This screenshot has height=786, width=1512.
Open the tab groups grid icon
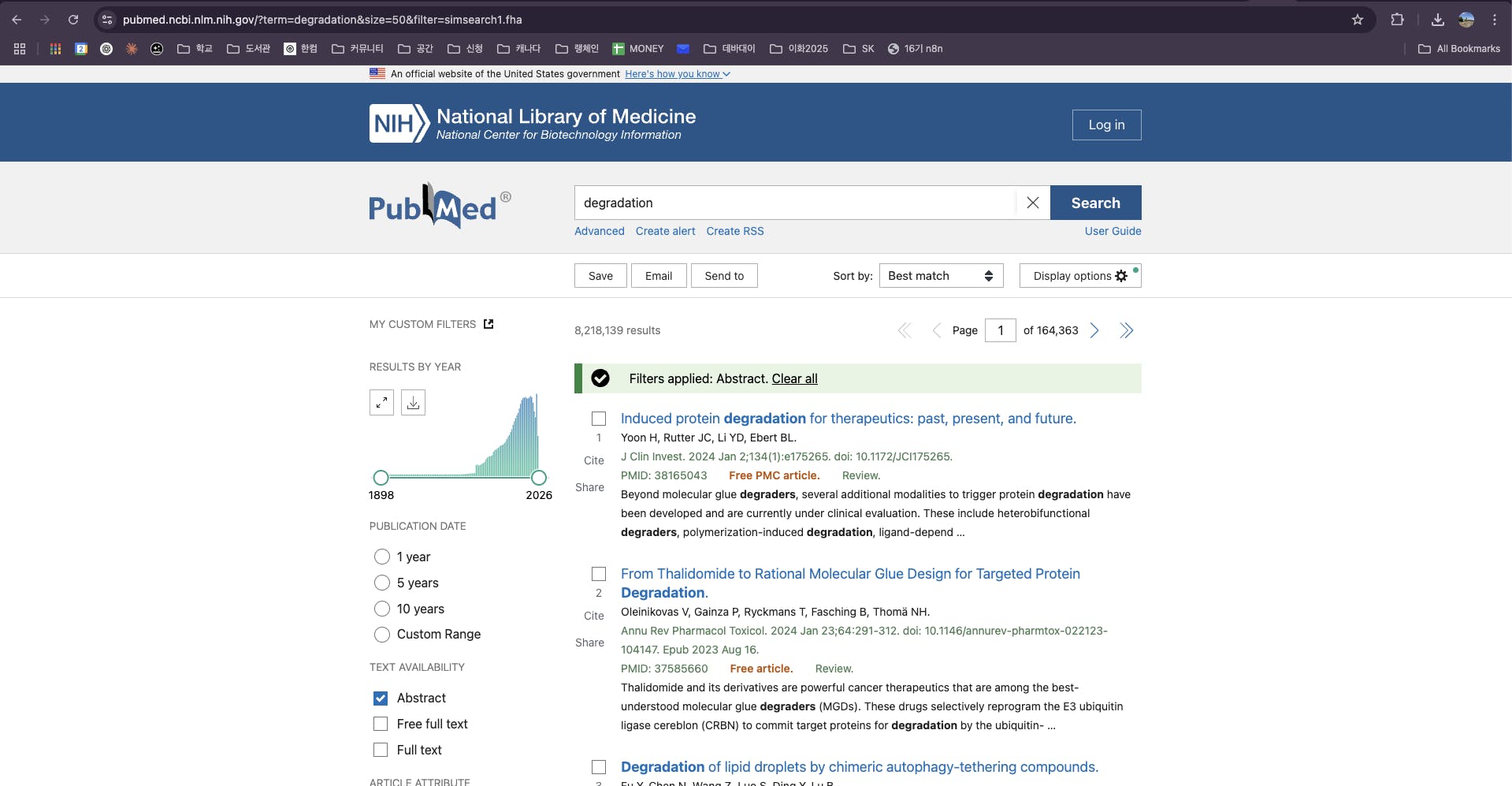[x=20, y=49]
